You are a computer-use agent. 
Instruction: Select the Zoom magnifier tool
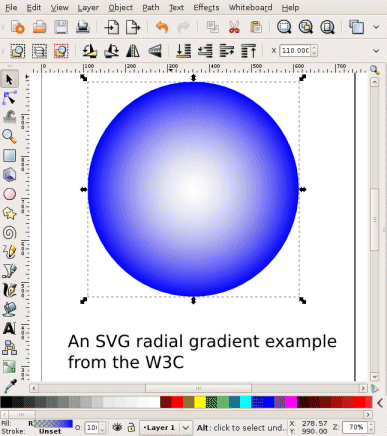click(x=9, y=136)
